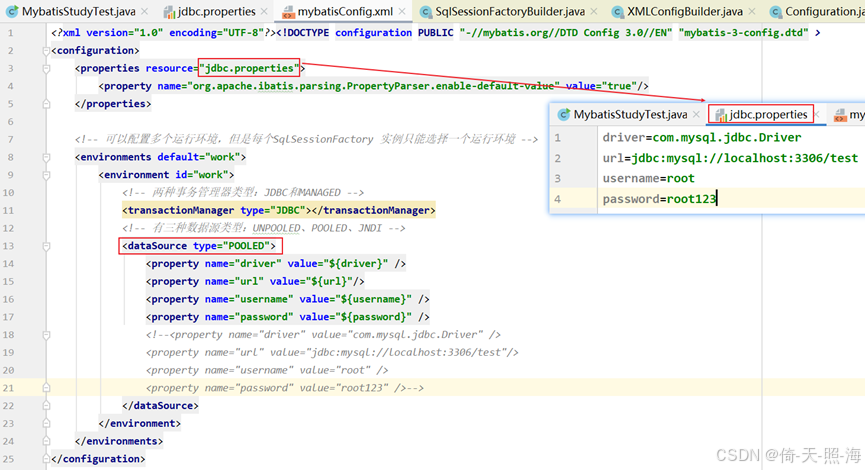Click the XML file icon on mybatisConfig.xml tab
Screen dimensions: 865x470
click(288, 12)
